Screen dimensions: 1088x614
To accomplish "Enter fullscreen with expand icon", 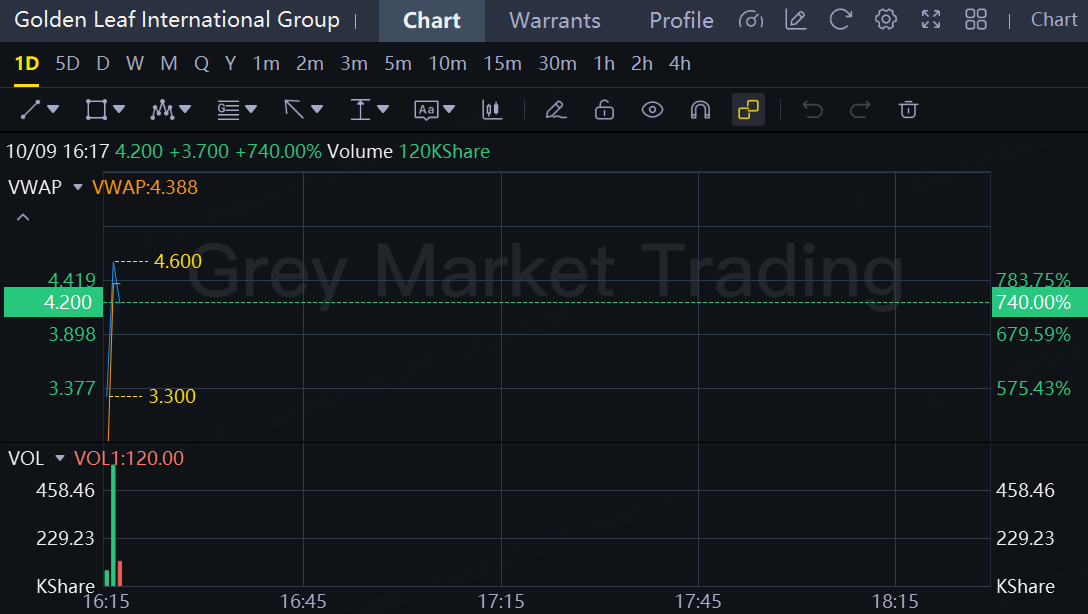I will coord(930,20).
